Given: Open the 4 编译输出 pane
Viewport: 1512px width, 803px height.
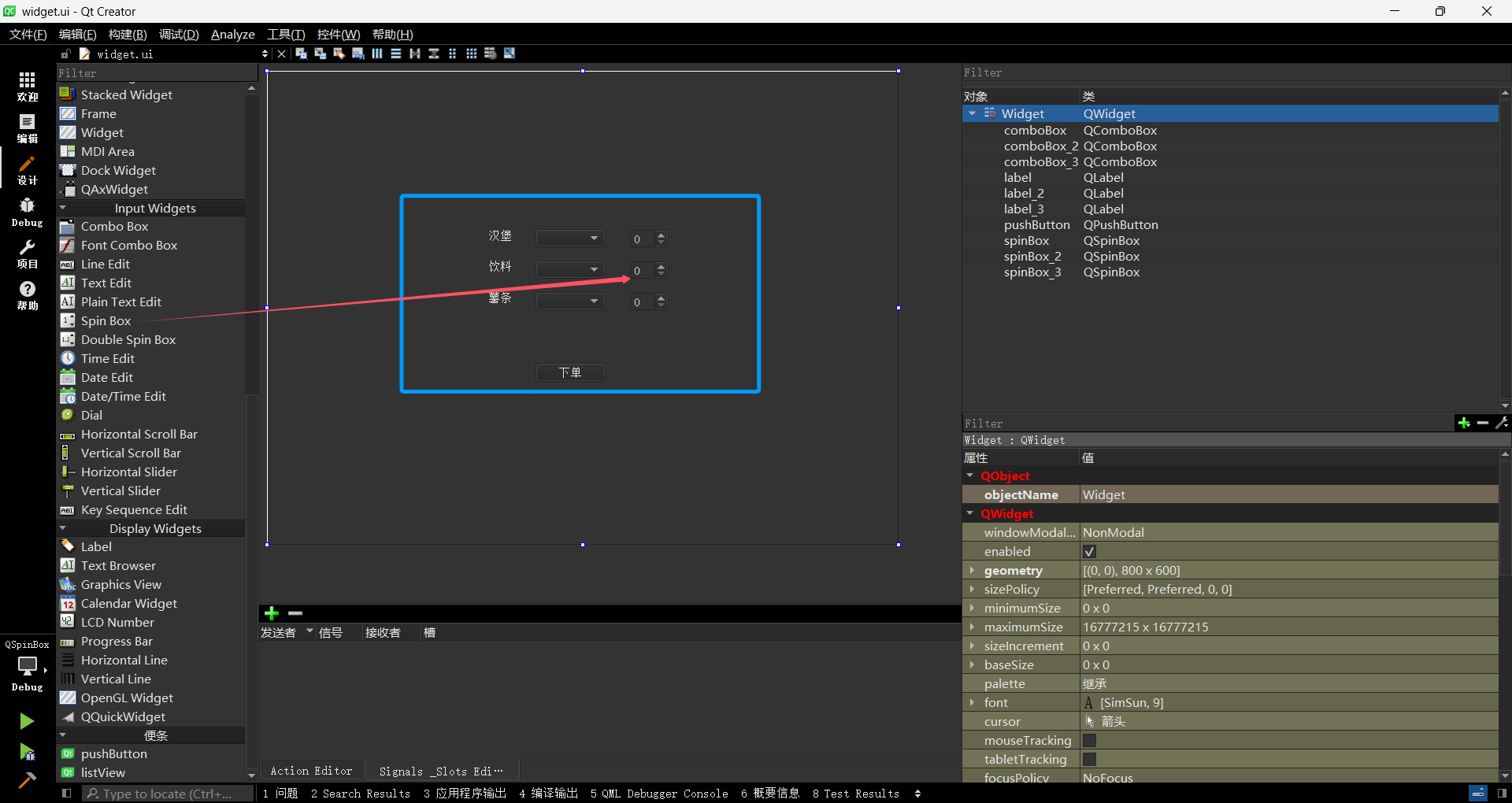Looking at the screenshot, I should click(x=549, y=794).
